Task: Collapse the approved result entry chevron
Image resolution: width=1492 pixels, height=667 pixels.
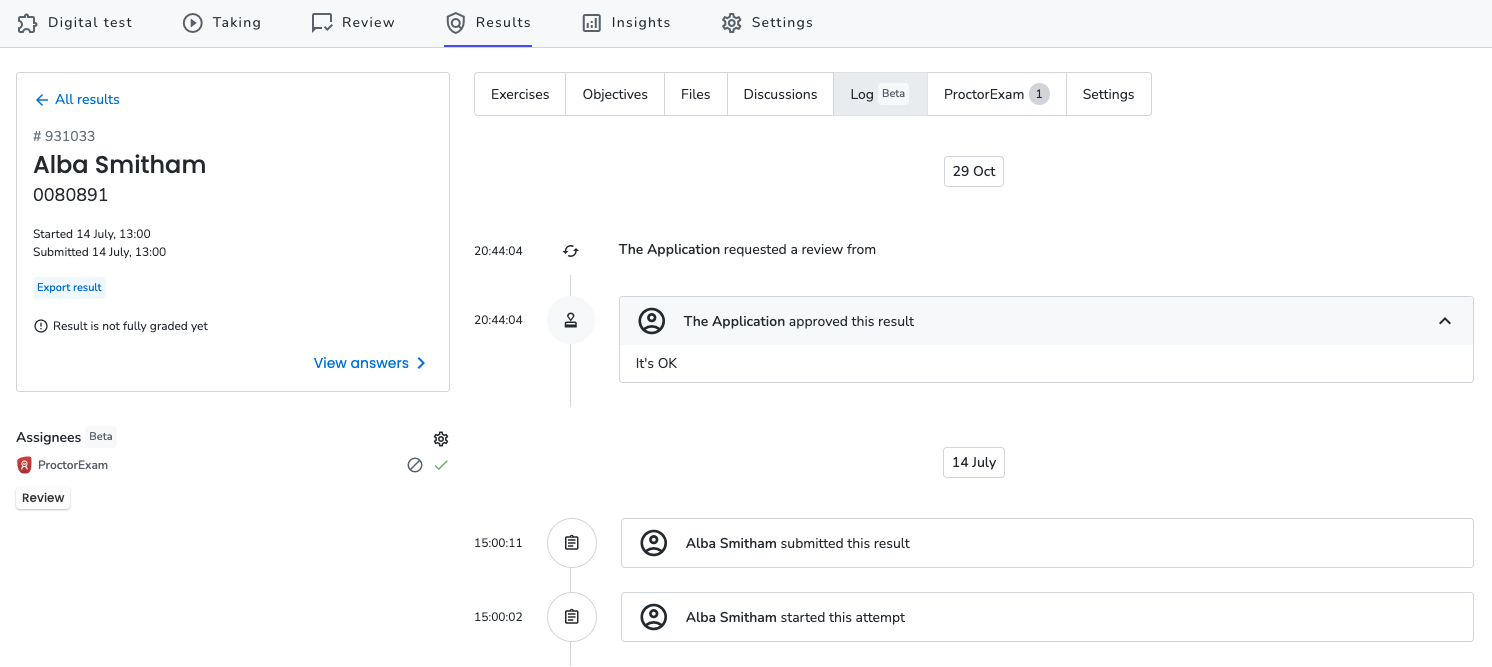Action: (x=1445, y=321)
